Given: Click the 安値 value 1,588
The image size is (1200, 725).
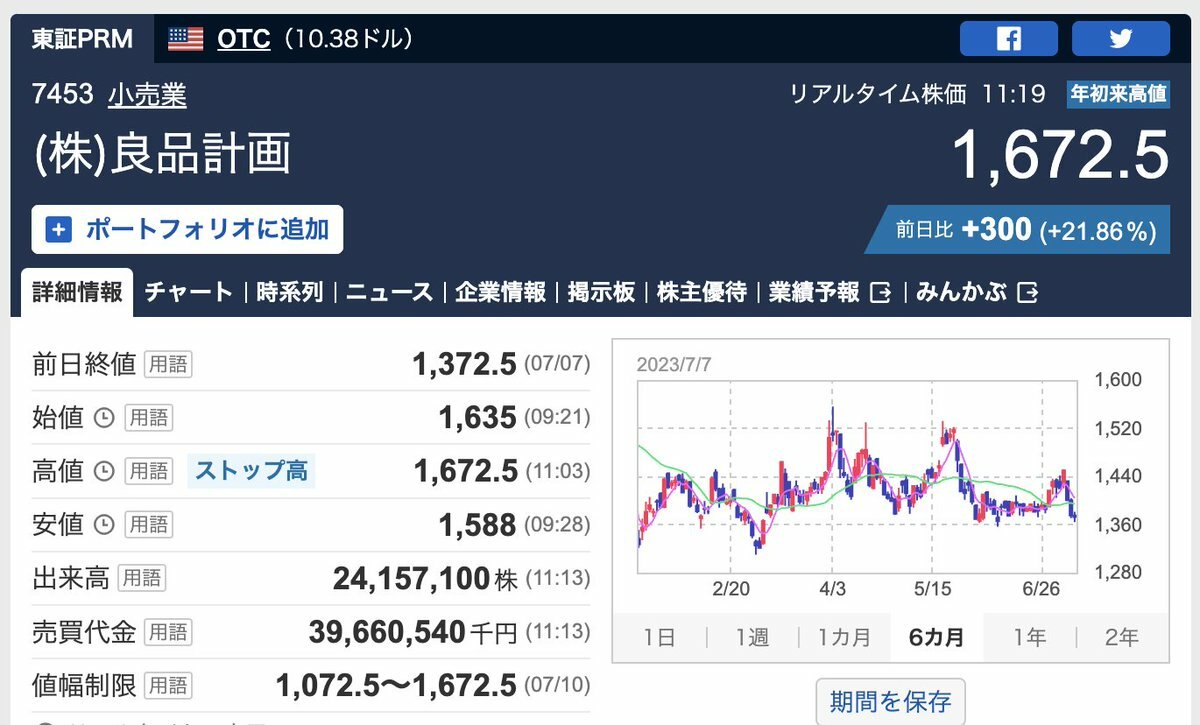Looking at the screenshot, I should pos(478,524).
